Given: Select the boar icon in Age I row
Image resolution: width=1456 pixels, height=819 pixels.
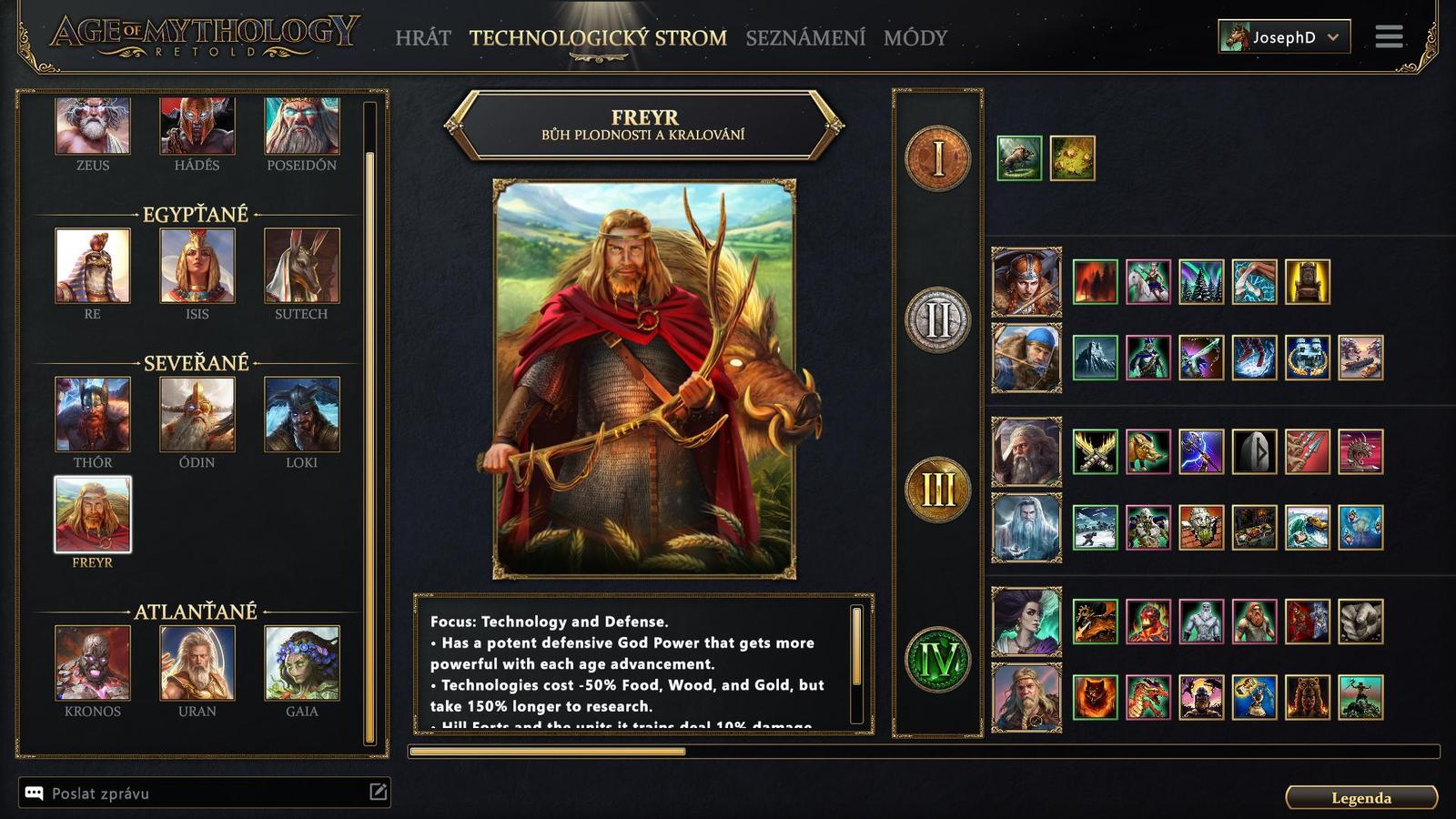Looking at the screenshot, I should [x=1019, y=158].
